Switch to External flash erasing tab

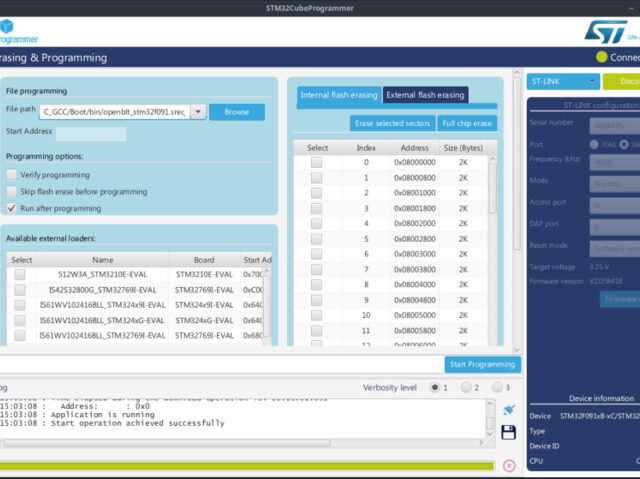click(x=425, y=95)
